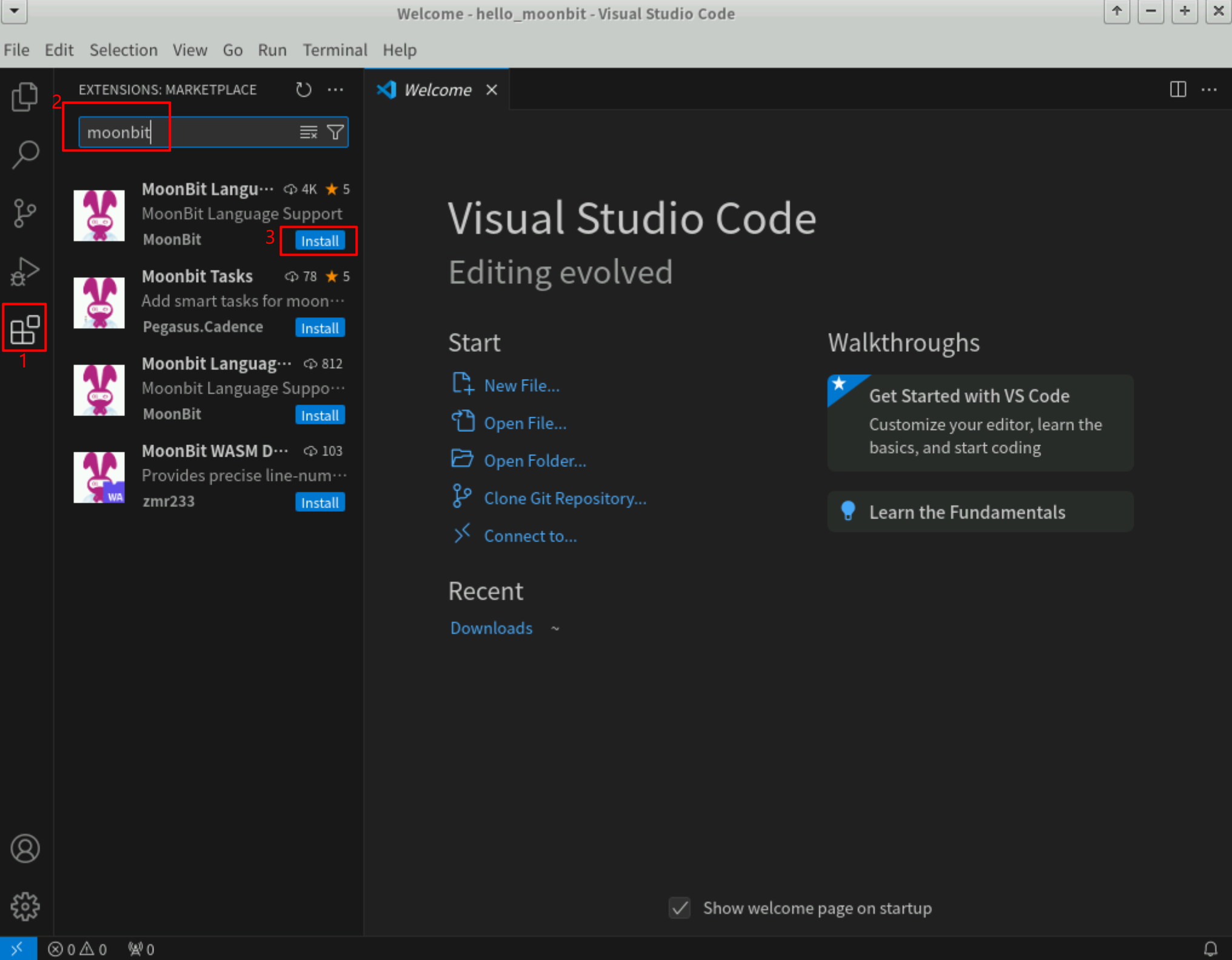Image resolution: width=1232 pixels, height=960 pixels.
Task: Clear extensions search results icon
Action: point(308,132)
